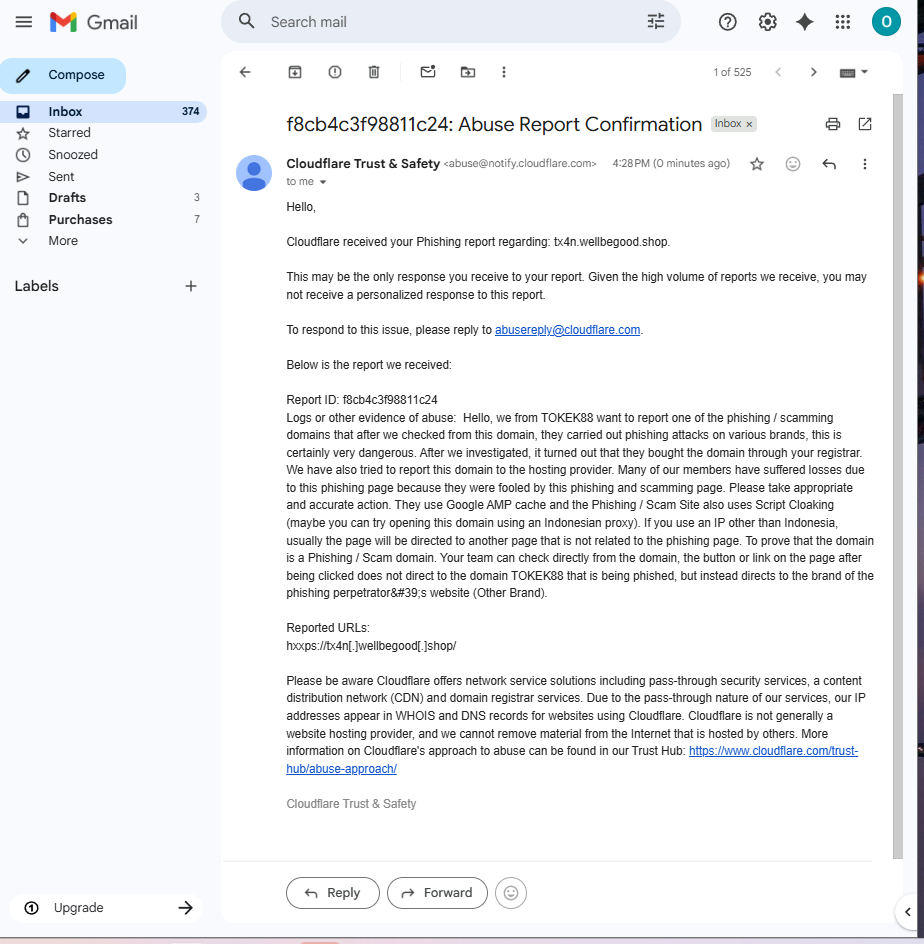Click the Search mail field
924x944 pixels.
click(451, 22)
